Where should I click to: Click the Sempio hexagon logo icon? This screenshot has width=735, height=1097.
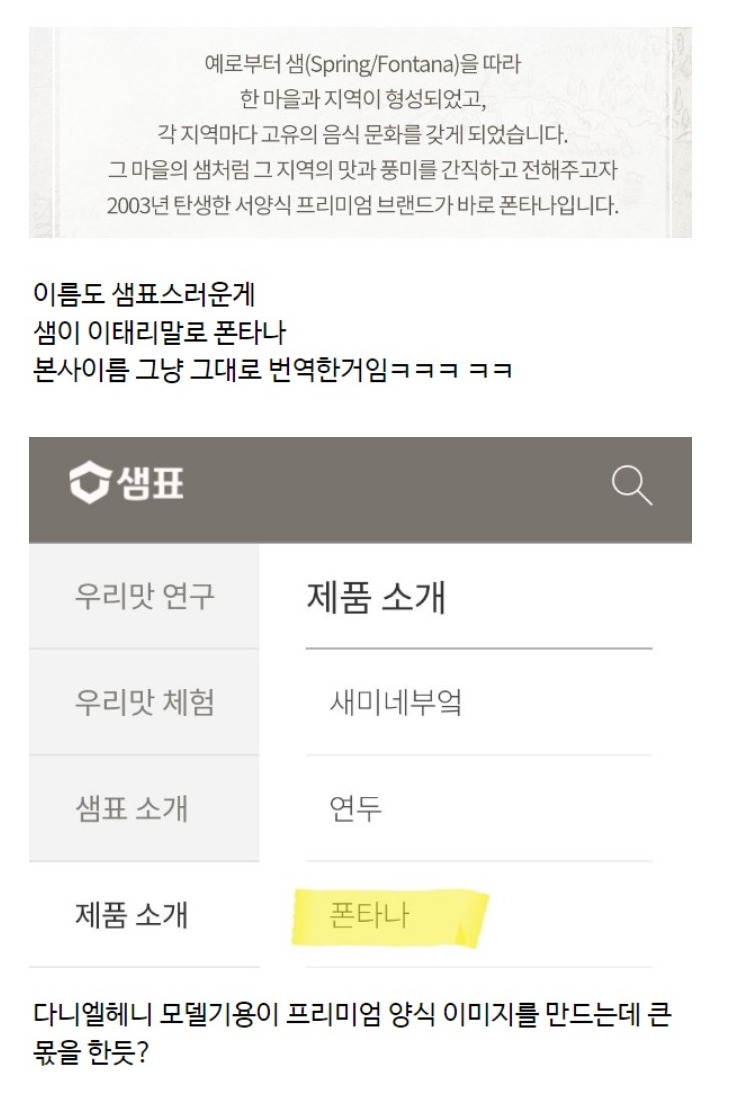(90, 483)
